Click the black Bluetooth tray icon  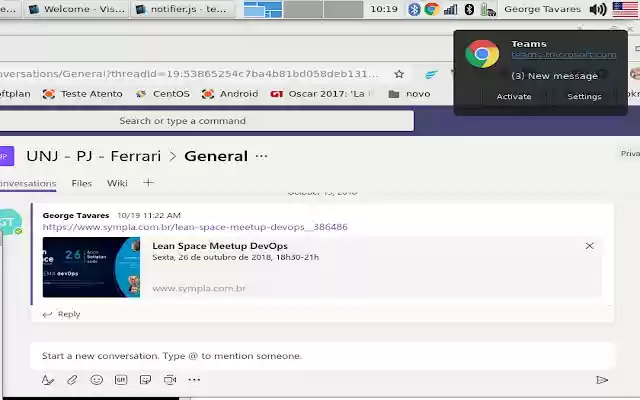point(469,9)
